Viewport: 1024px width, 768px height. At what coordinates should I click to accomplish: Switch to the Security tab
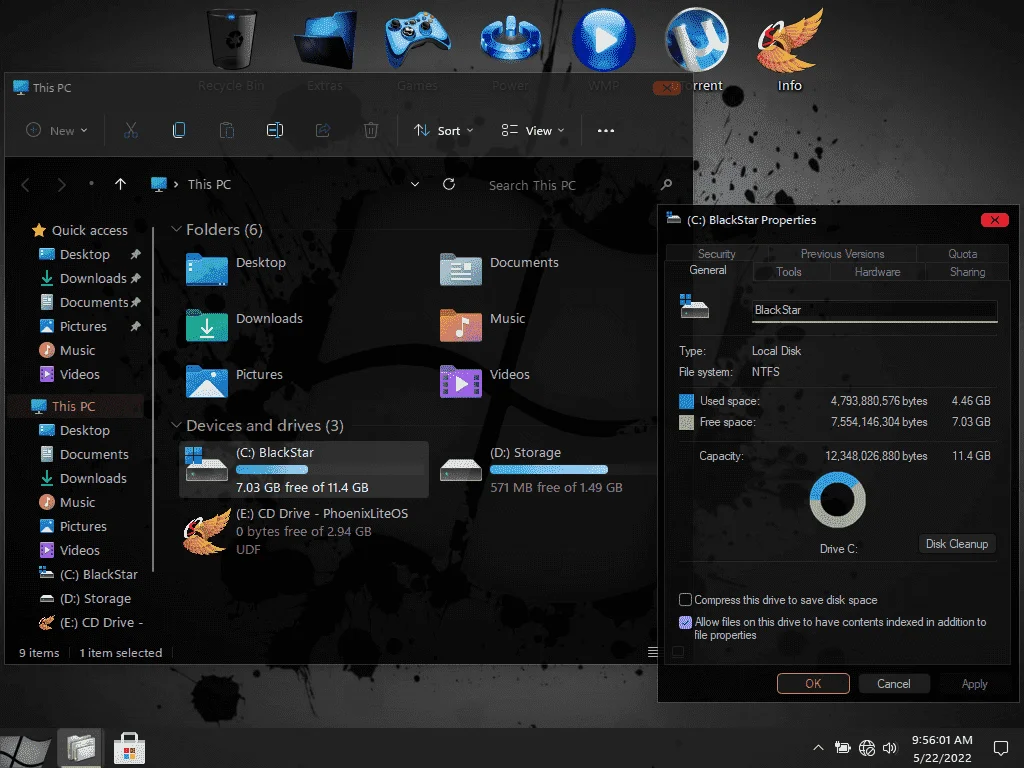point(716,254)
